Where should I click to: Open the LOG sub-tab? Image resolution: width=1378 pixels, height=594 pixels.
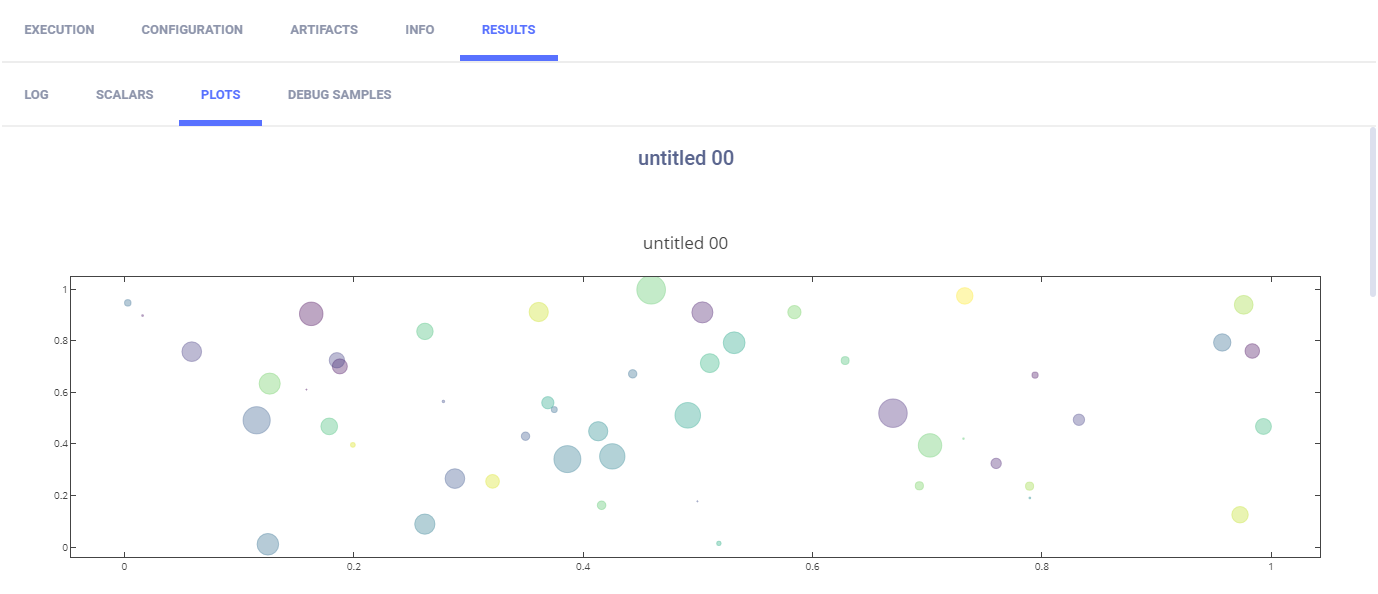coord(36,95)
